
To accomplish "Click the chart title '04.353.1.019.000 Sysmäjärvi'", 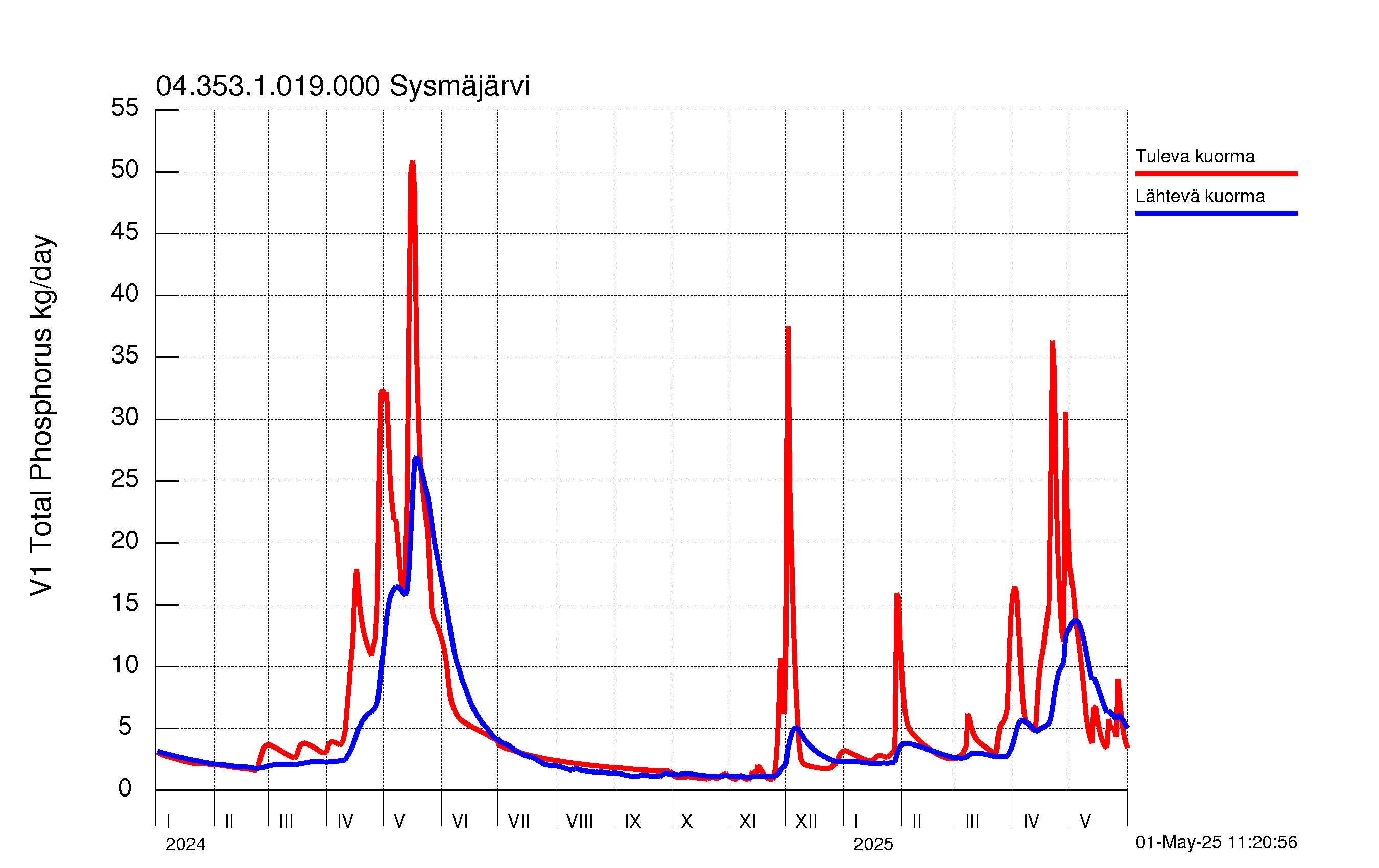I will (x=343, y=86).
